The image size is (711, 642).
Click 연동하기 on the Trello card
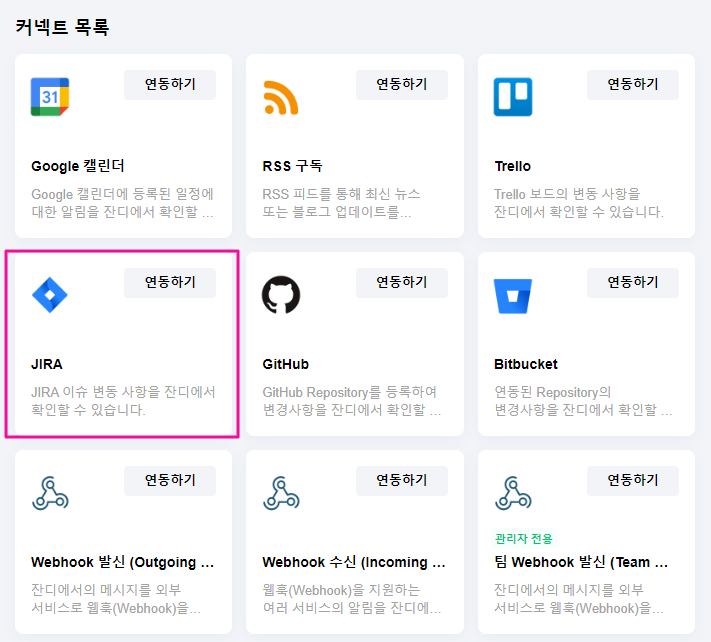pos(633,85)
